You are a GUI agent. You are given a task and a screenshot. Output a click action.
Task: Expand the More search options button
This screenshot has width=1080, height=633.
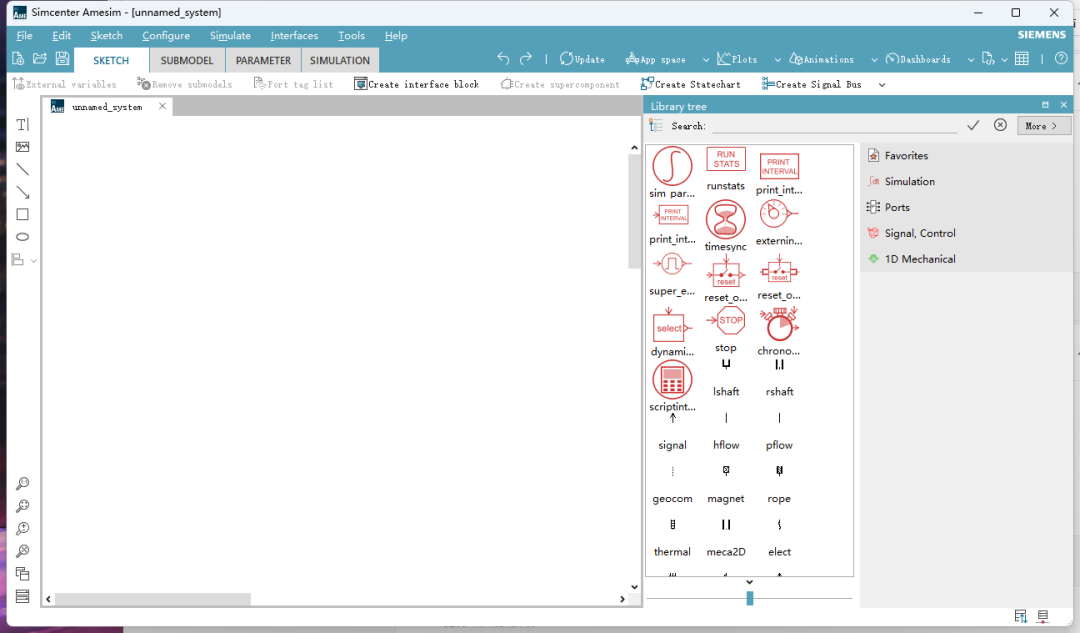coord(1043,126)
